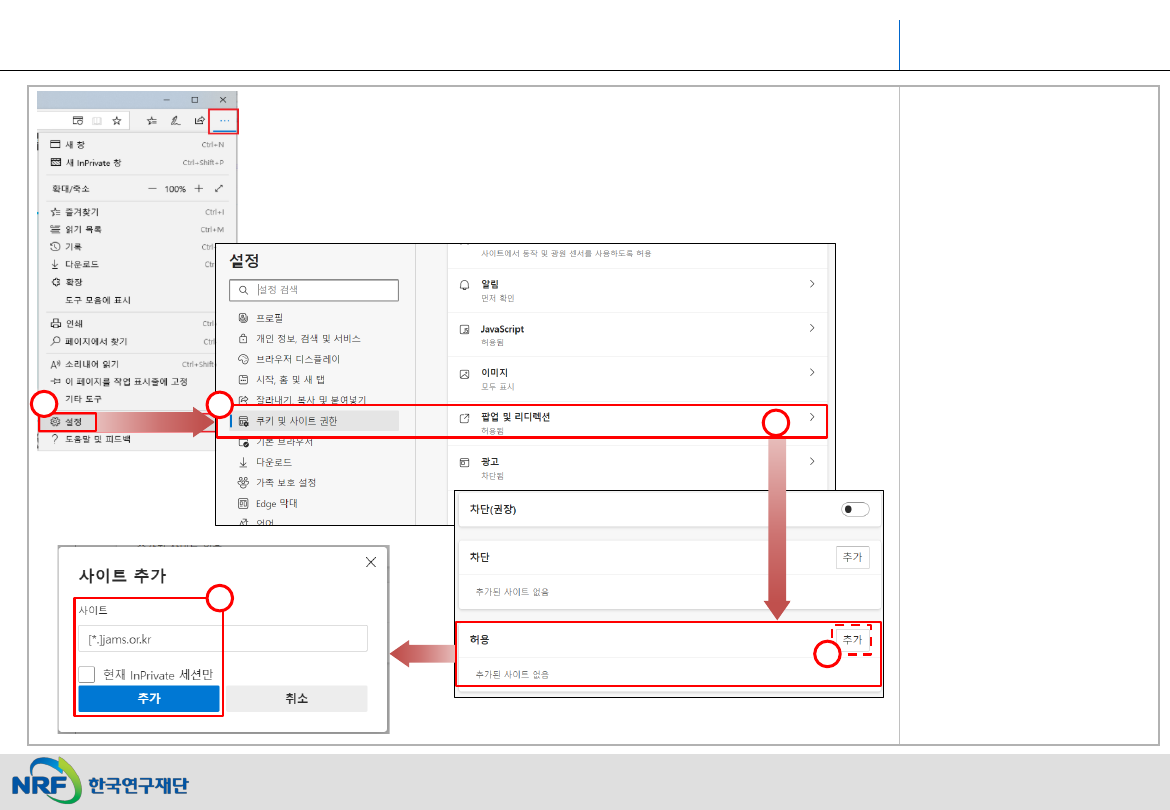Click 취소 button in site dialog
The height and width of the screenshot is (810, 1170).
click(x=297, y=699)
